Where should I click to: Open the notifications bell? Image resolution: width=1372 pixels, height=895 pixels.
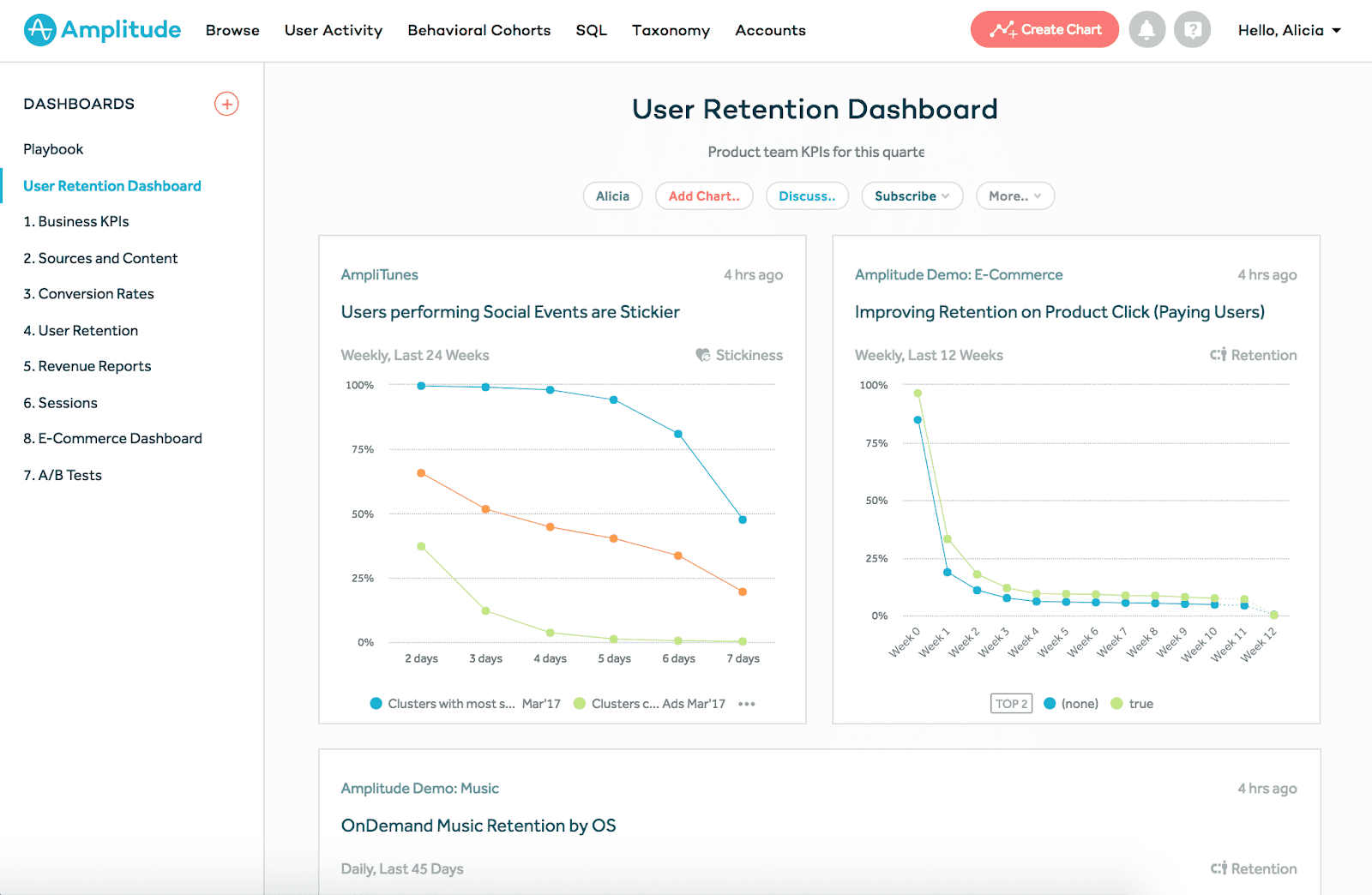[x=1146, y=29]
